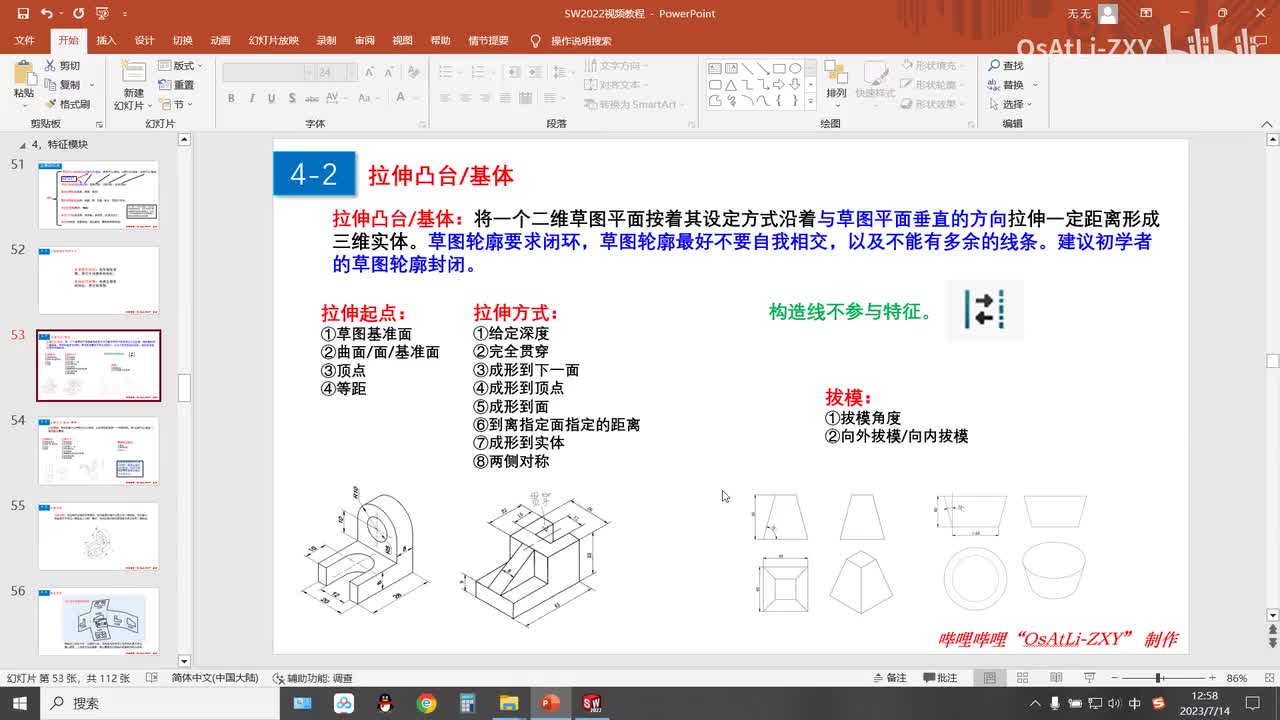1280x720 pixels.
Task: Select slide 54 thumbnail
Action: pyautogui.click(x=98, y=451)
